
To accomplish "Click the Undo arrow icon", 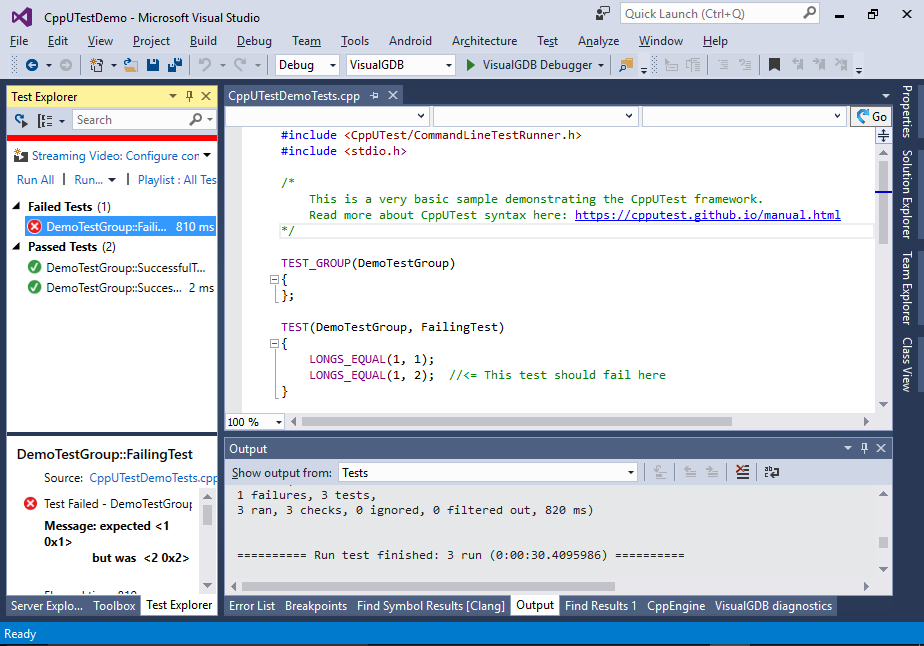I will (204, 65).
